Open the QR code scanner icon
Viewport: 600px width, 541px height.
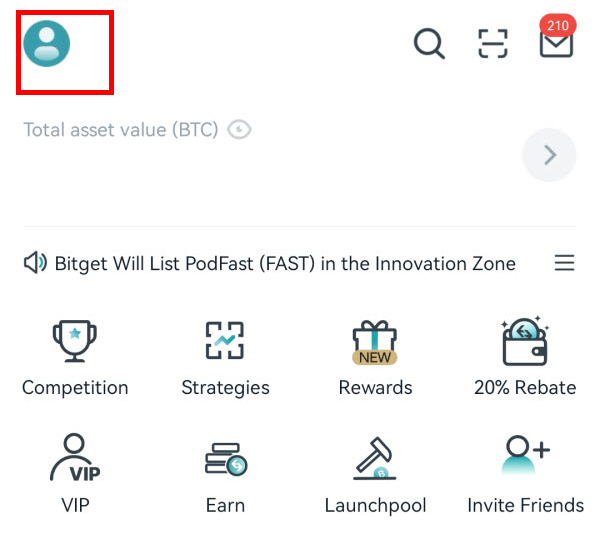[x=493, y=44]
